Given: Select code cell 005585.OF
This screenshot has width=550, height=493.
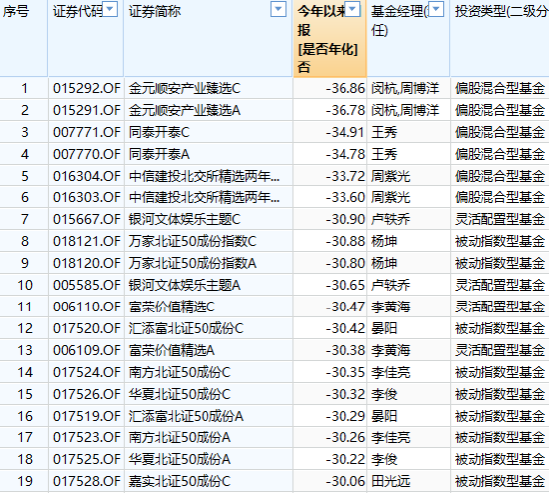Looking at the screenshot, I should click(86, 285).
